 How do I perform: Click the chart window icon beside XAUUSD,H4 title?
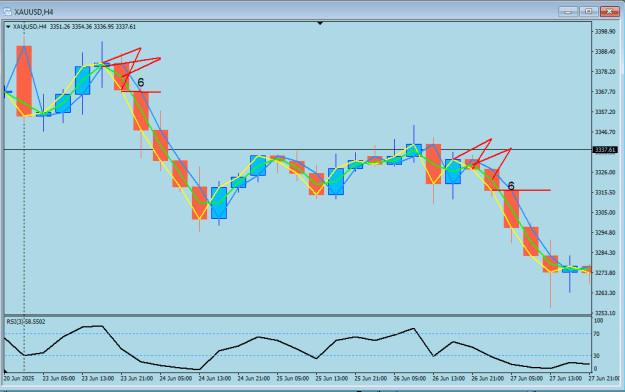point(7,12)
